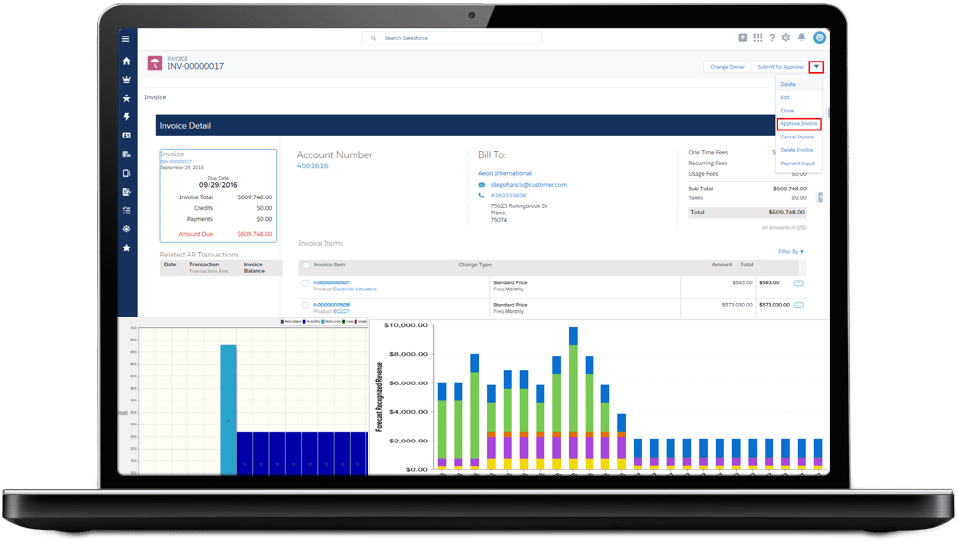Open row actions for the $573,030.00 item

click(x=799, y=305)
